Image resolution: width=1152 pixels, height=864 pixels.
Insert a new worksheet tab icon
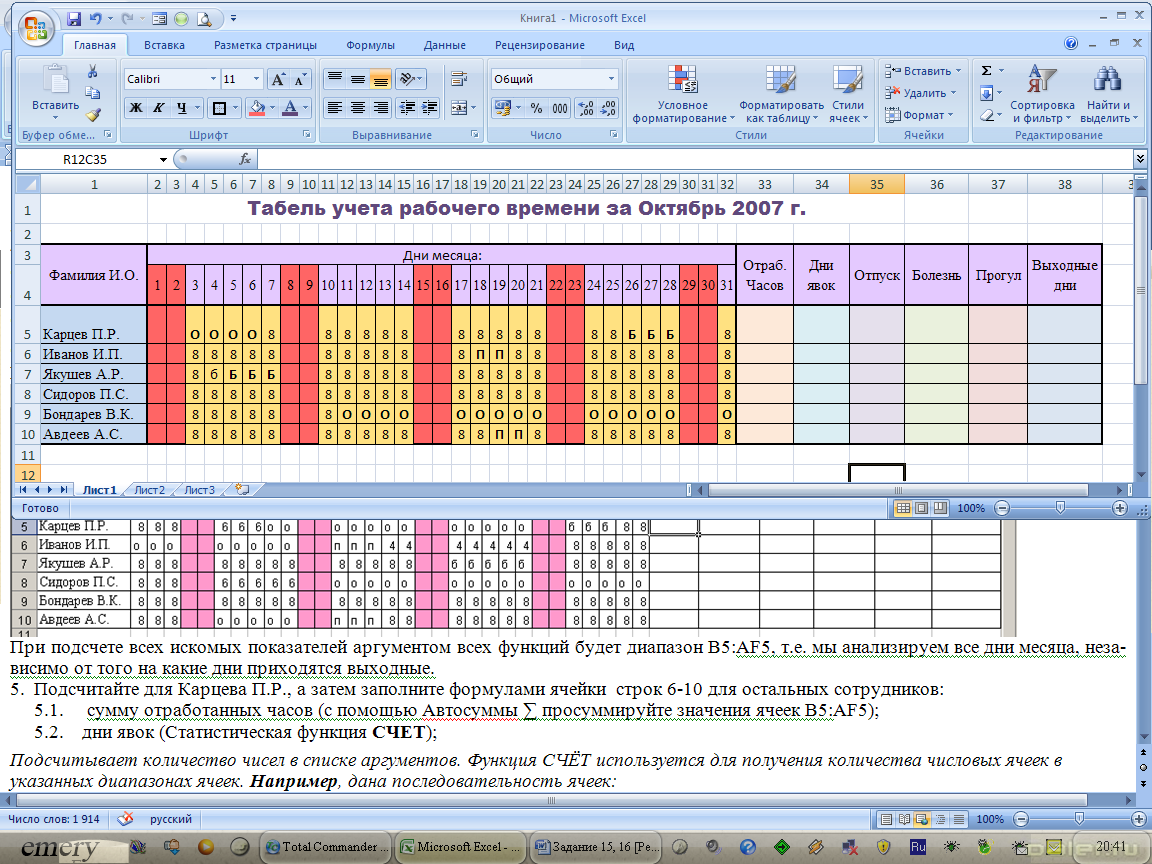[242, 489]
